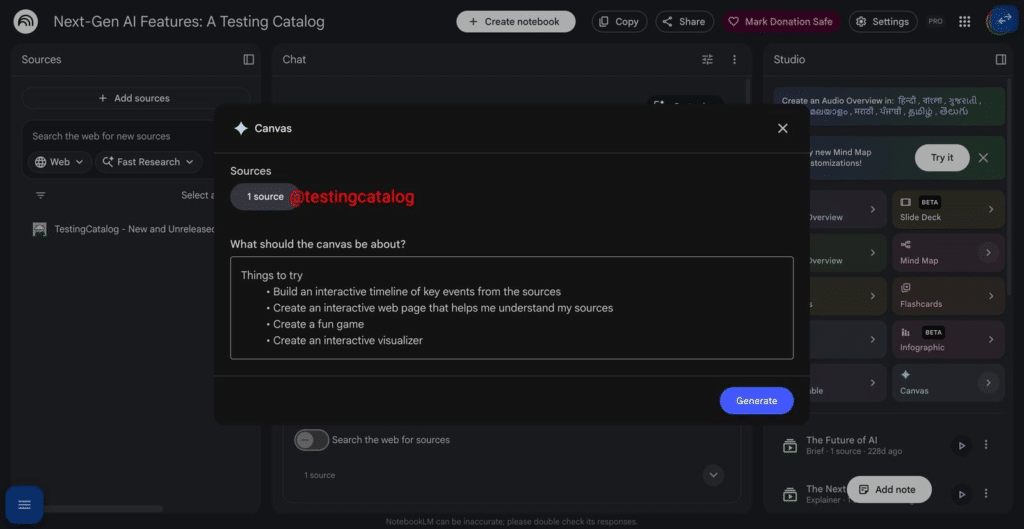Open the Canvas tile in Studio

(x=948, y=383)
